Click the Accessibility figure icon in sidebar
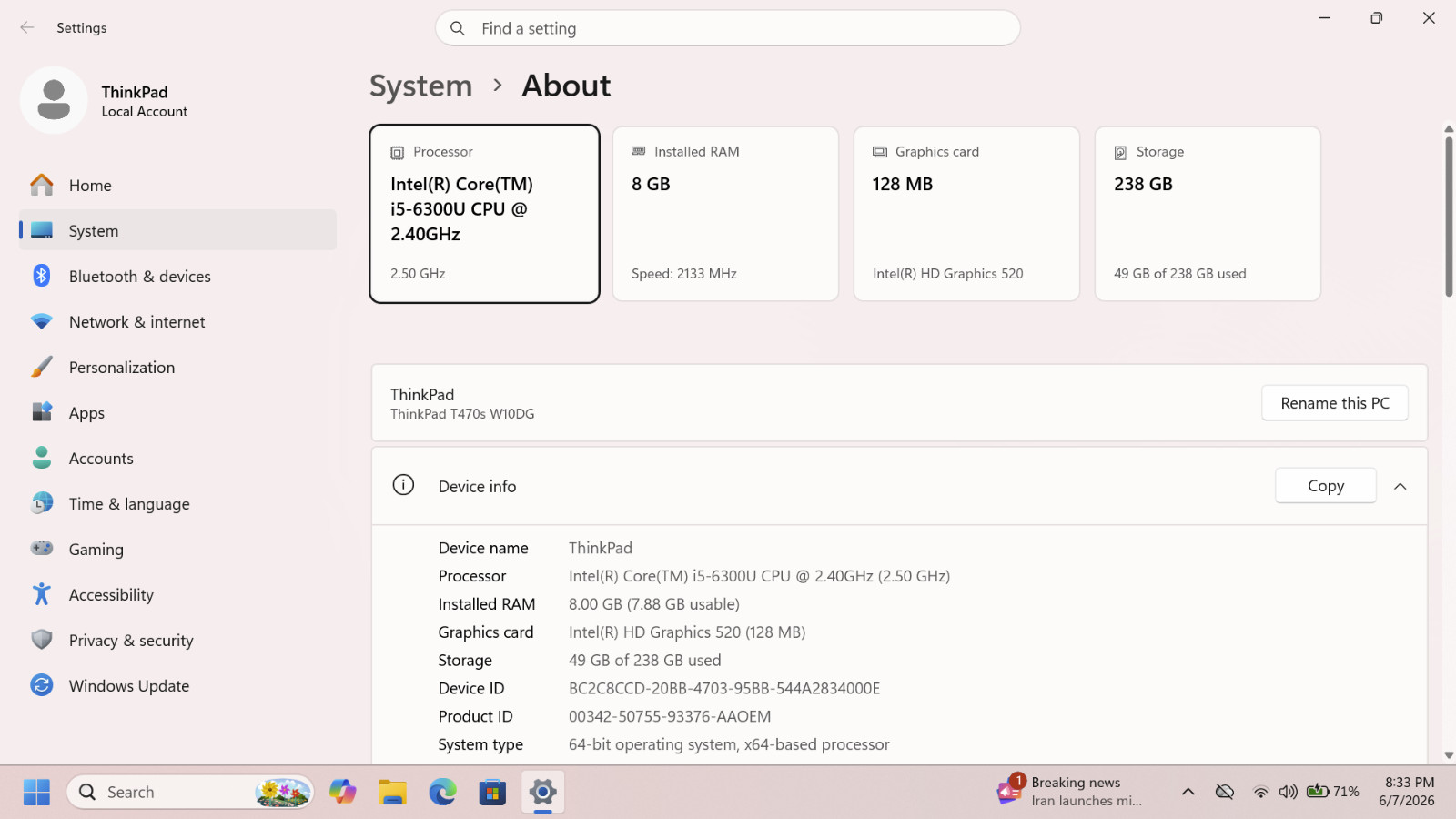The height and width of the screenshot is (819, 1456). click(42, 594)
